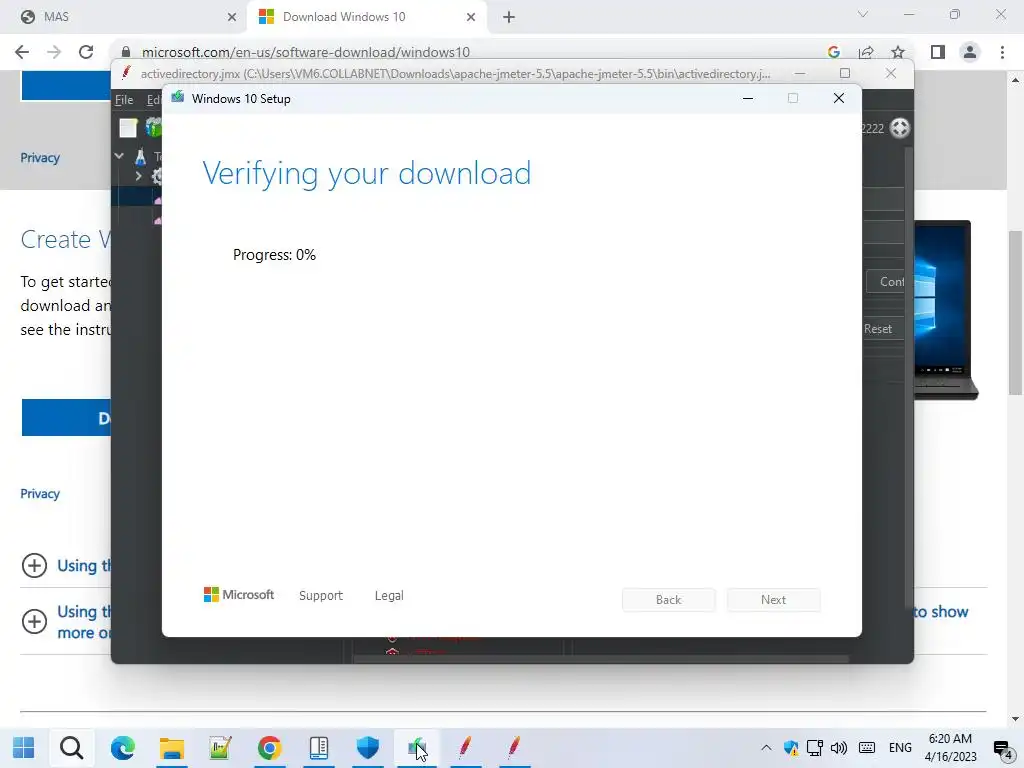Click the Legal link in Windows 10 Setup
1024x768 pixels.
pyautogui.click(x=389, y=596)
